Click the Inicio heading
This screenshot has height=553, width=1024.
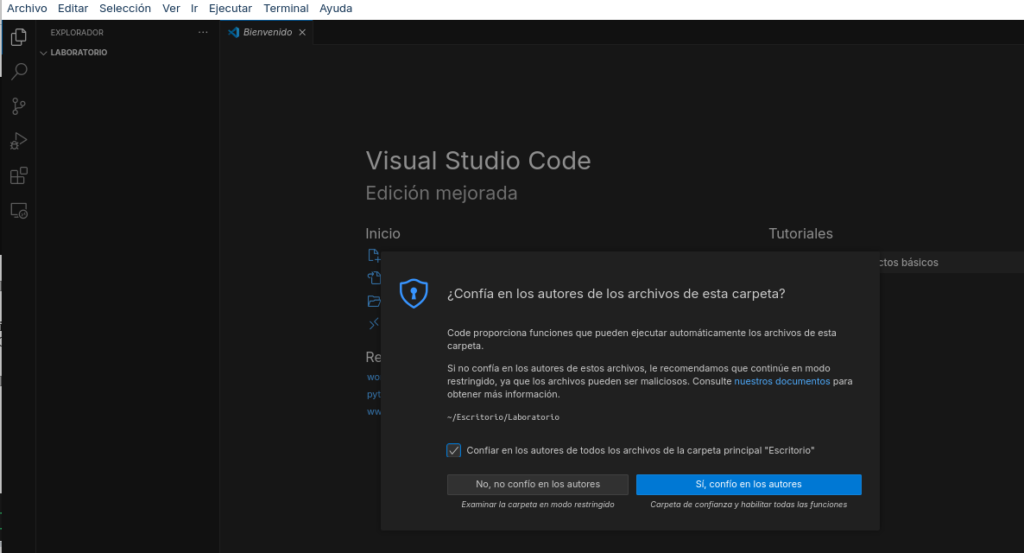[383, 234]
